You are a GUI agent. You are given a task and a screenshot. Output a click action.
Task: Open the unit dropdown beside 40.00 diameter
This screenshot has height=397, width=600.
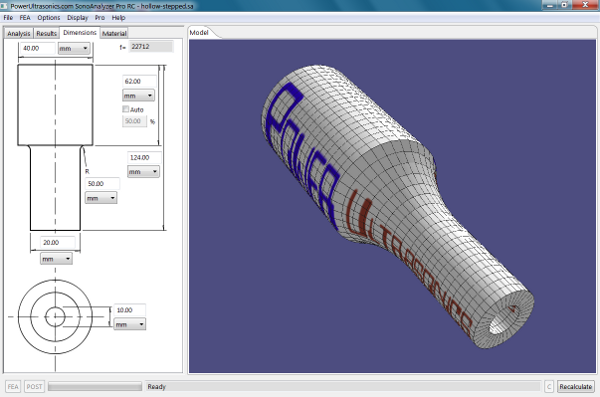pos(74,48)
